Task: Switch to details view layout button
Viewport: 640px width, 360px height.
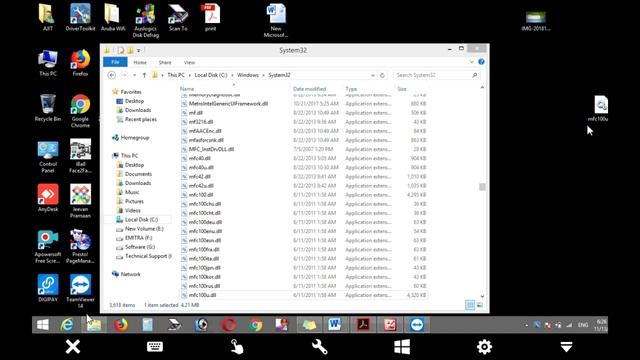Action: [x=470, y=305]
